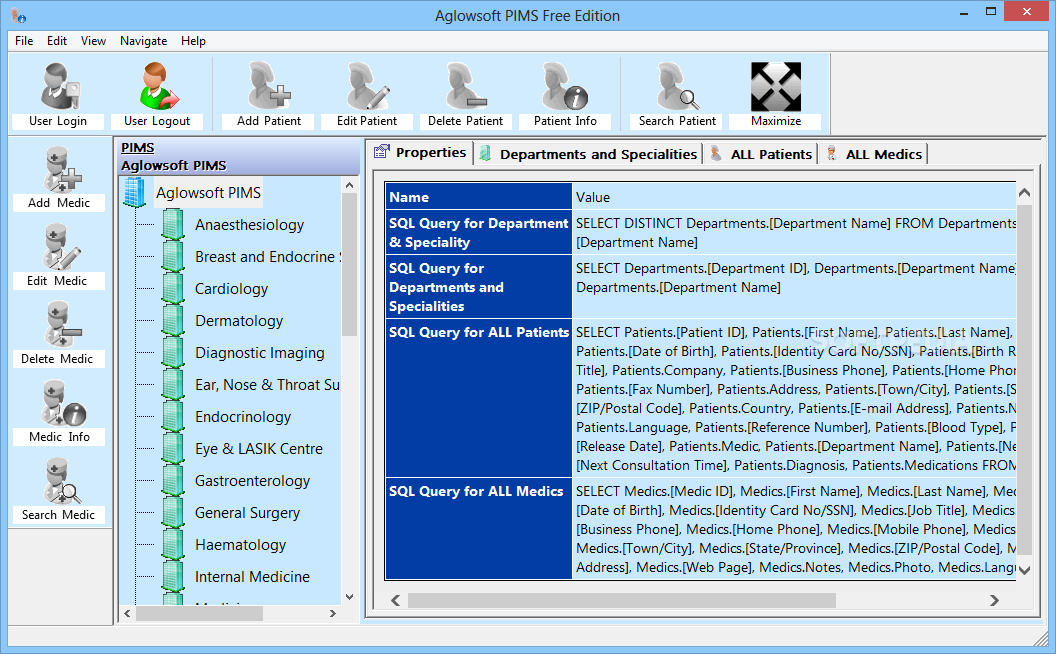Open the File menu
The height and width of the screenshot is (654, 1056).
(x=24, y=41)
